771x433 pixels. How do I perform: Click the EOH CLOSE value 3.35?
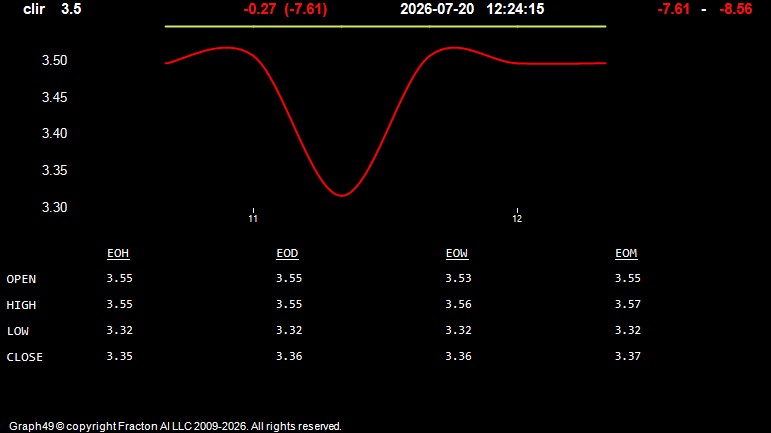point(119,356)
